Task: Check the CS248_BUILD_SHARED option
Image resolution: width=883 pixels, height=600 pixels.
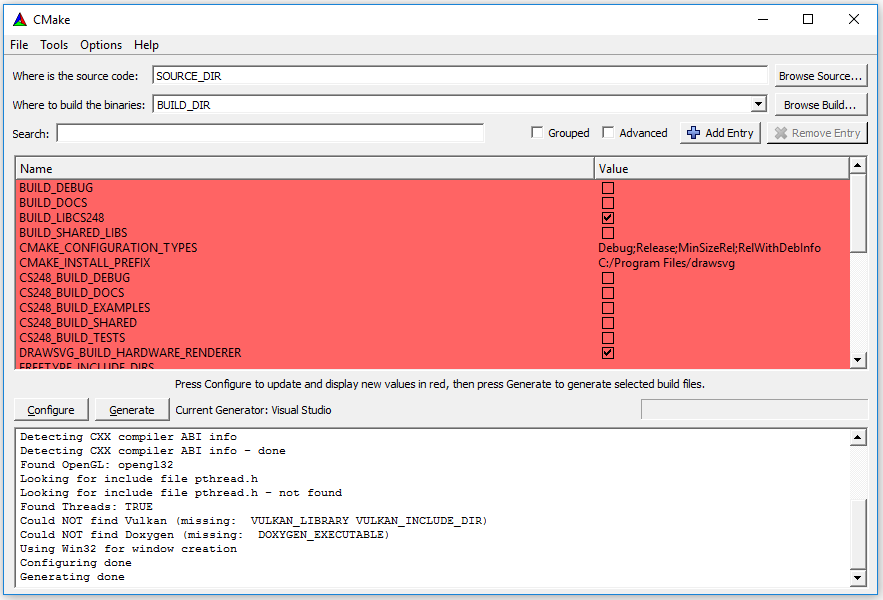Action: click(x=608, y=323)
